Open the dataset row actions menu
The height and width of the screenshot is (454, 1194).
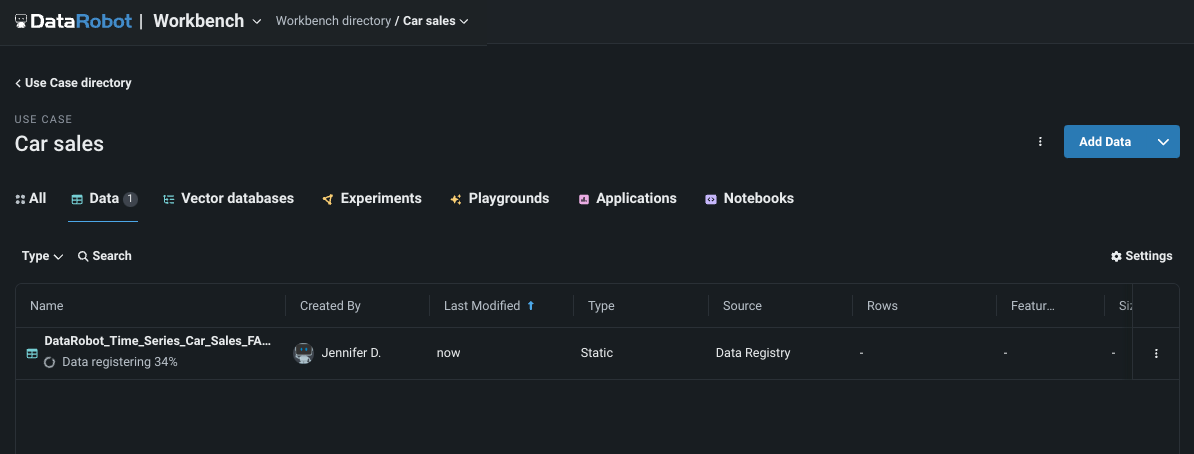point(1156,353)
